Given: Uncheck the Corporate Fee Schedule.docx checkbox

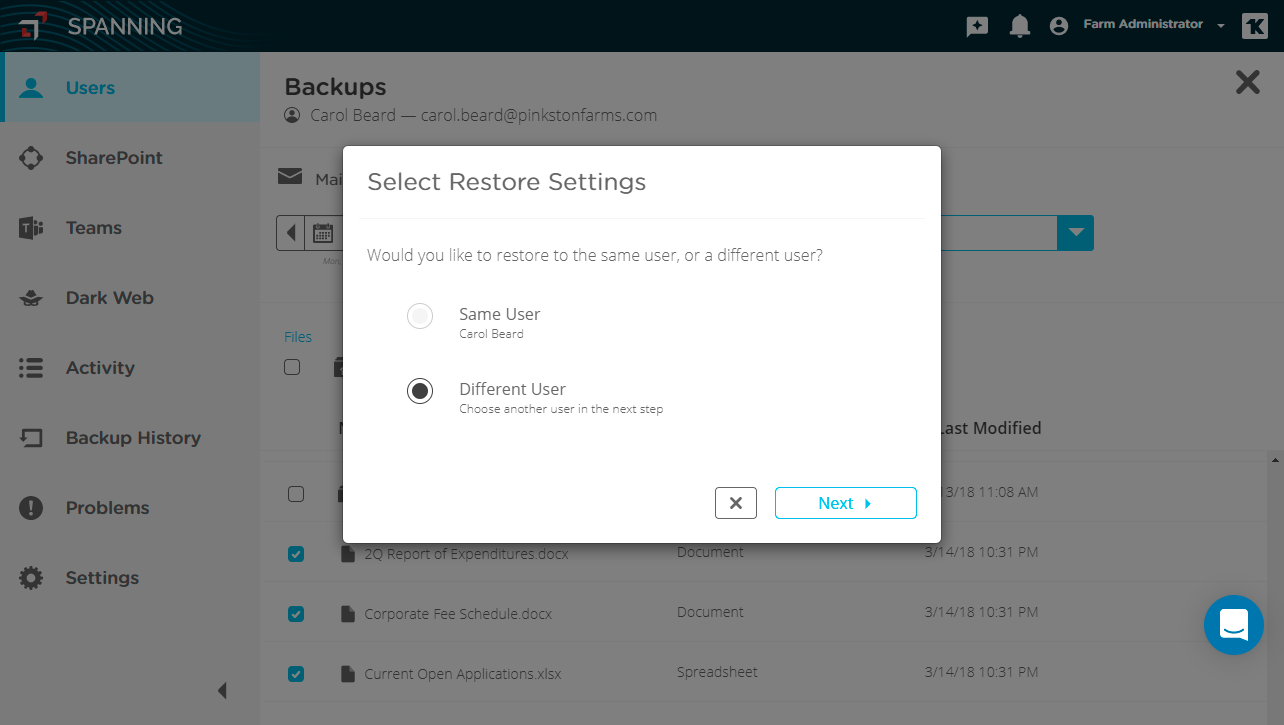Looking at the screenshot, I should 296,614.
